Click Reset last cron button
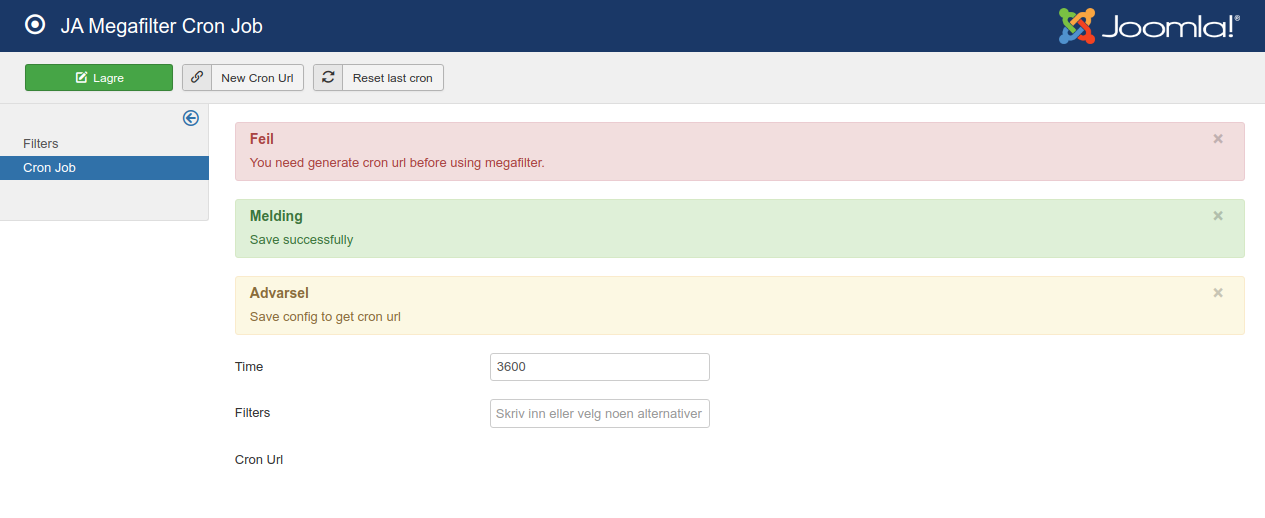Screen dimensions: 1265x518 (x=378, y=78)
